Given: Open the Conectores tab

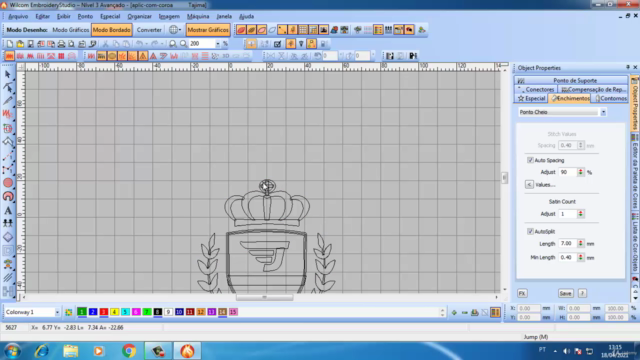Looking at the screenshot, I should click(x=536, y=89).
